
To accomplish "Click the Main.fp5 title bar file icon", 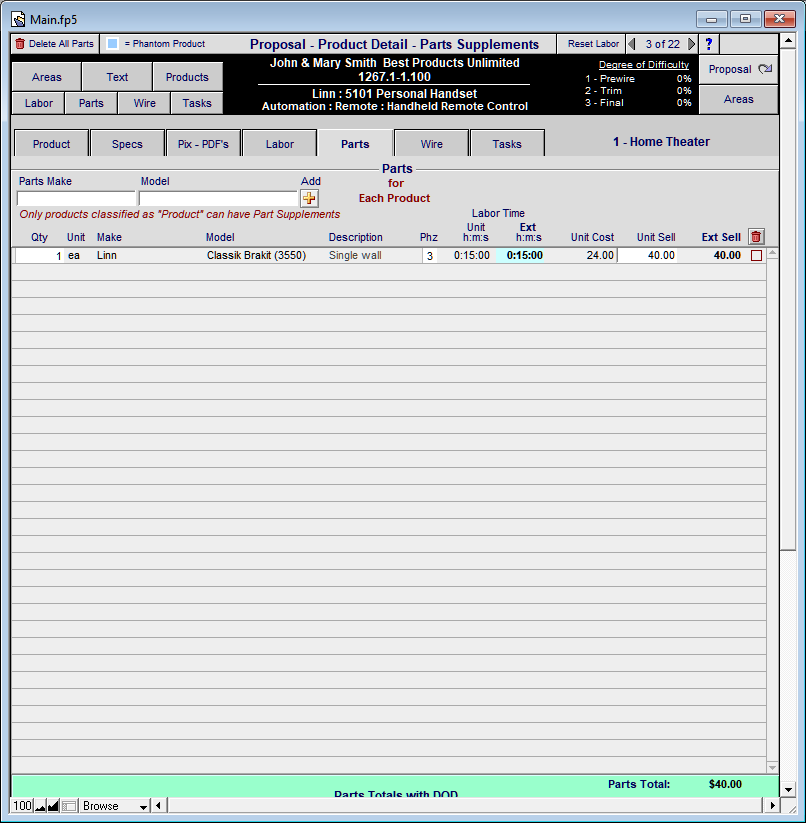I will tap(19, 19).
